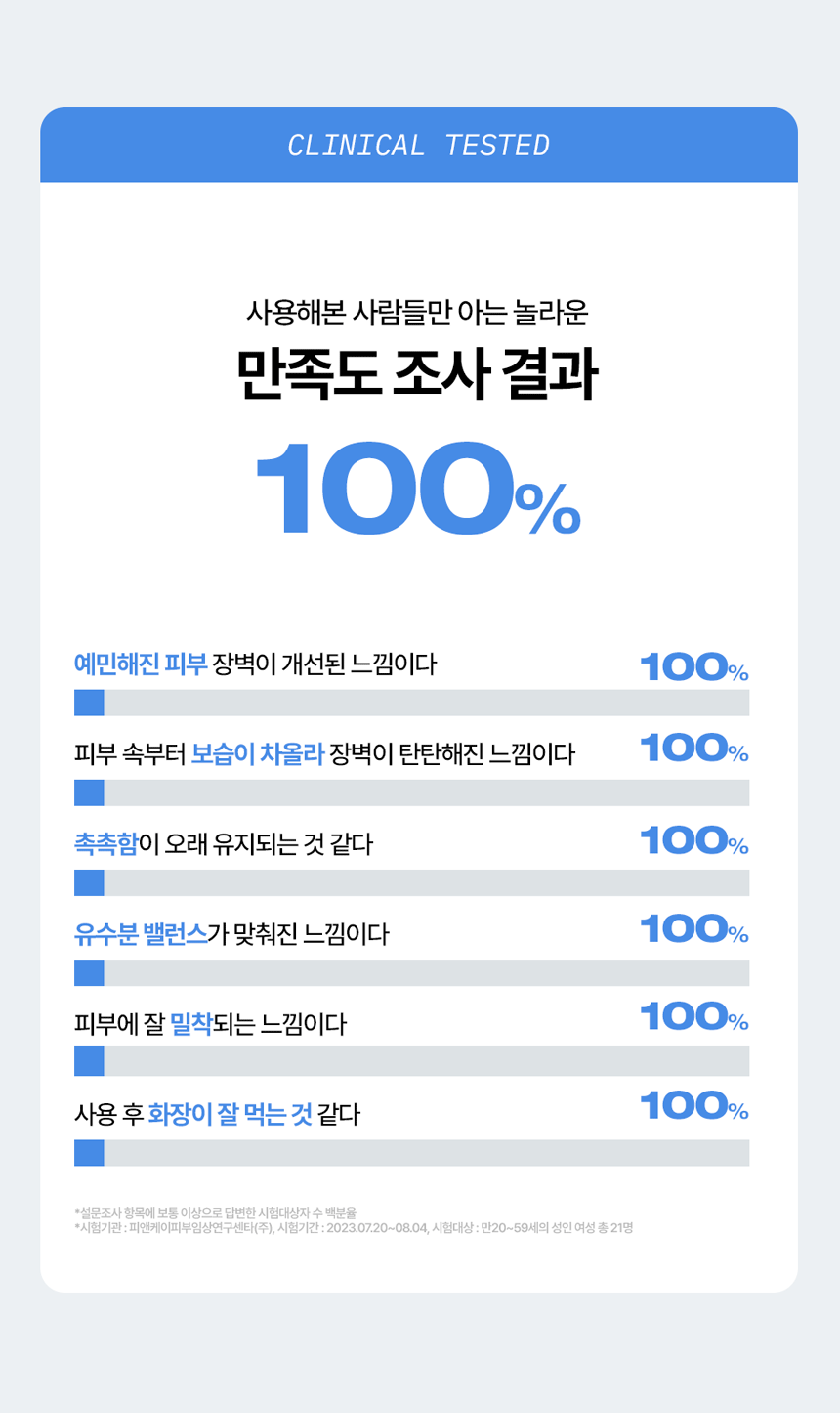Click the progress bar under '유수분 밸런스' statement

(x=411, y=972)
